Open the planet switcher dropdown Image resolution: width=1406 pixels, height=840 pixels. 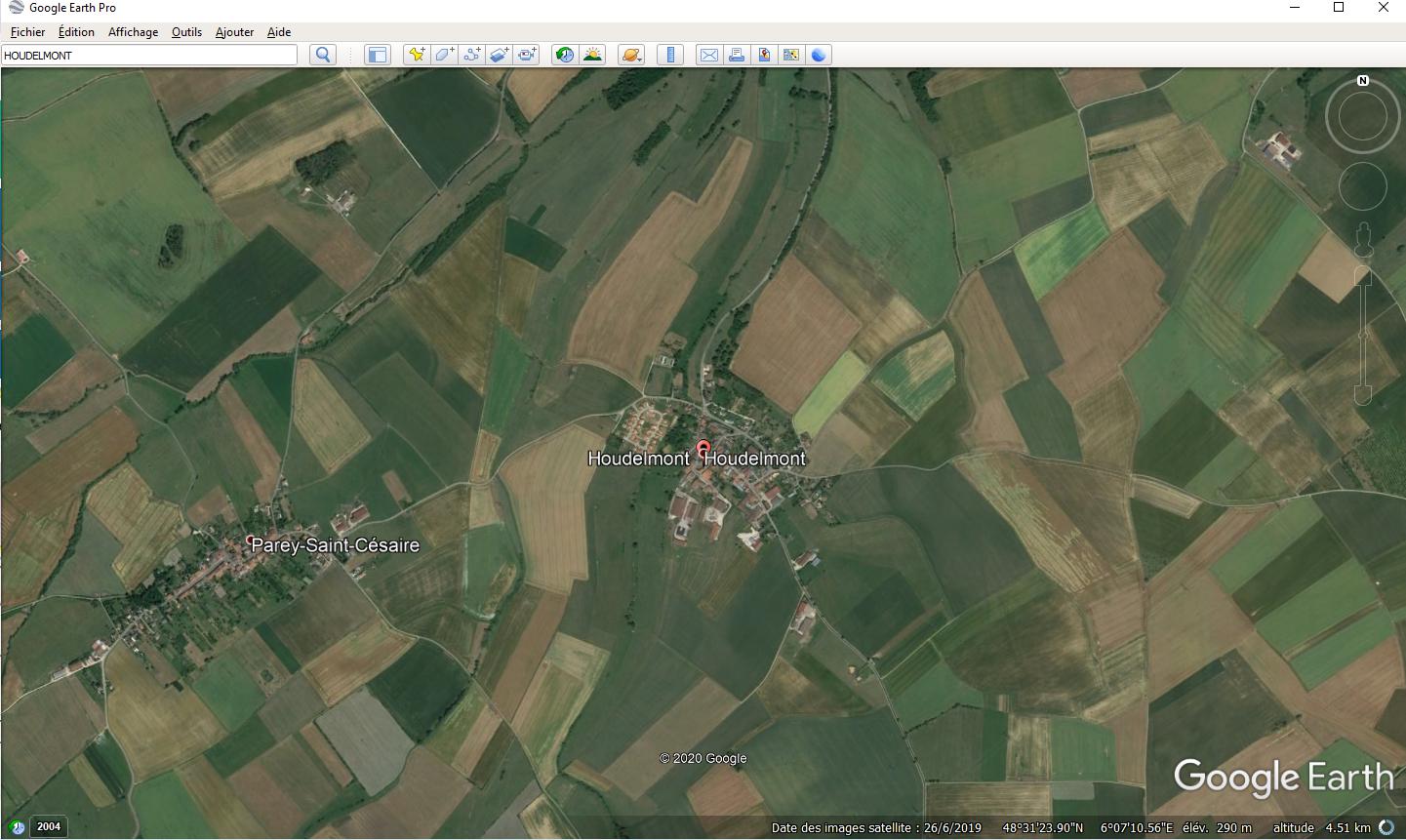point(631,55)
